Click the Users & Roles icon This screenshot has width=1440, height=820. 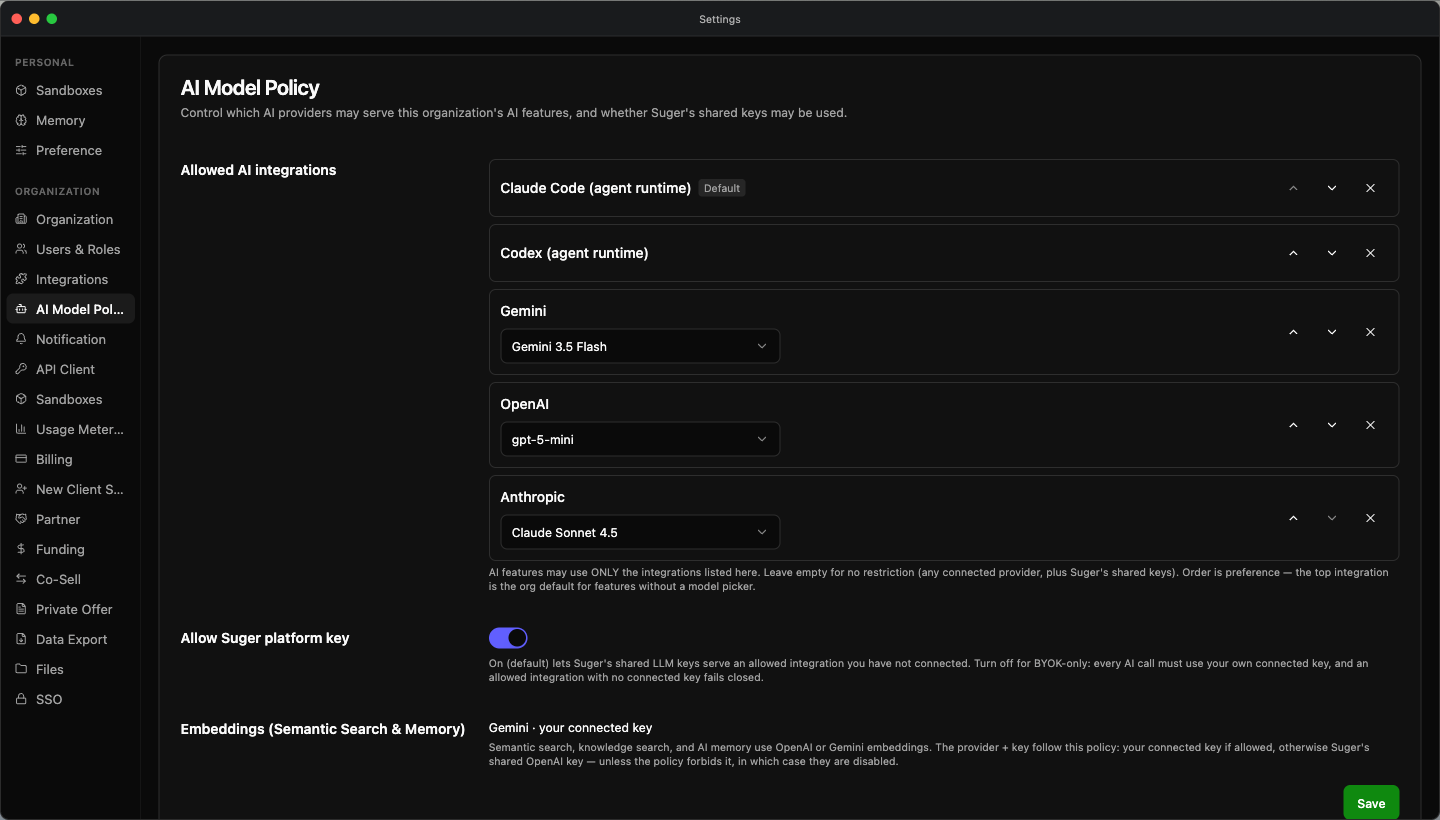21,249
